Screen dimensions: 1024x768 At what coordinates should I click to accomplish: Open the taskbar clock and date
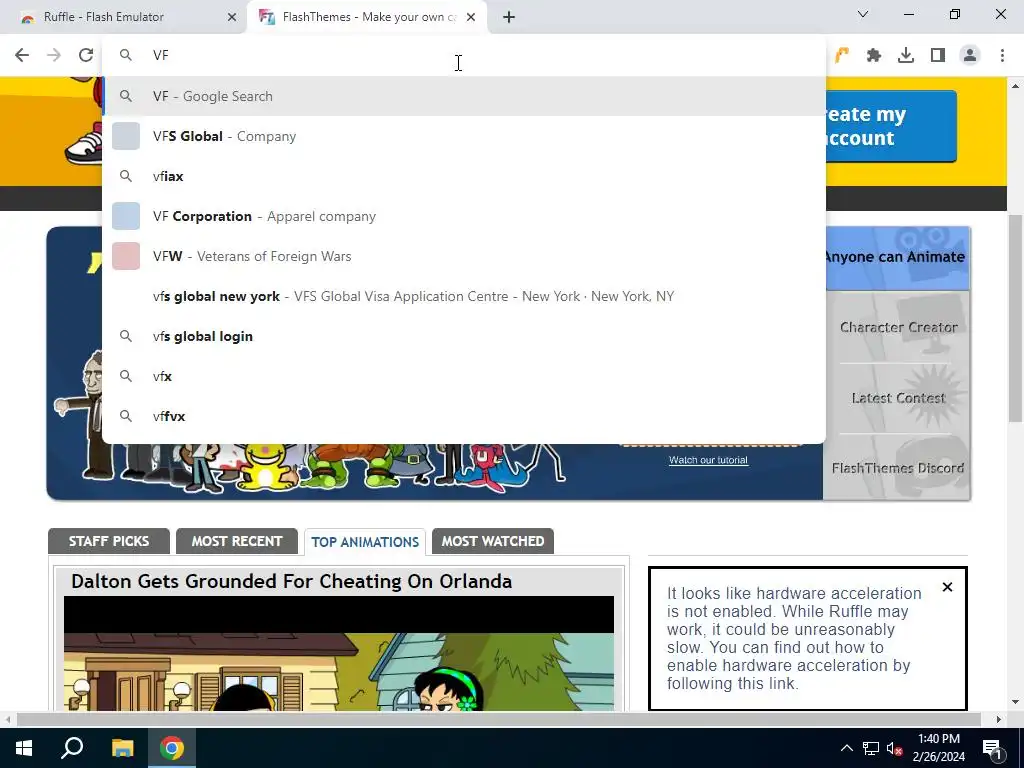pyautogui.click(x=939, y=748)
